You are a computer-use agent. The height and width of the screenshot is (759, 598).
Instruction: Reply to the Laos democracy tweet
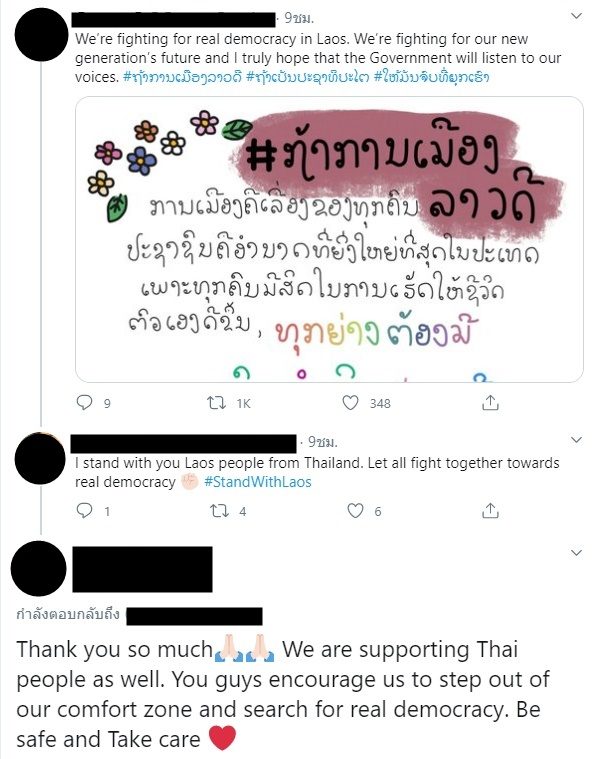point(85,403)
